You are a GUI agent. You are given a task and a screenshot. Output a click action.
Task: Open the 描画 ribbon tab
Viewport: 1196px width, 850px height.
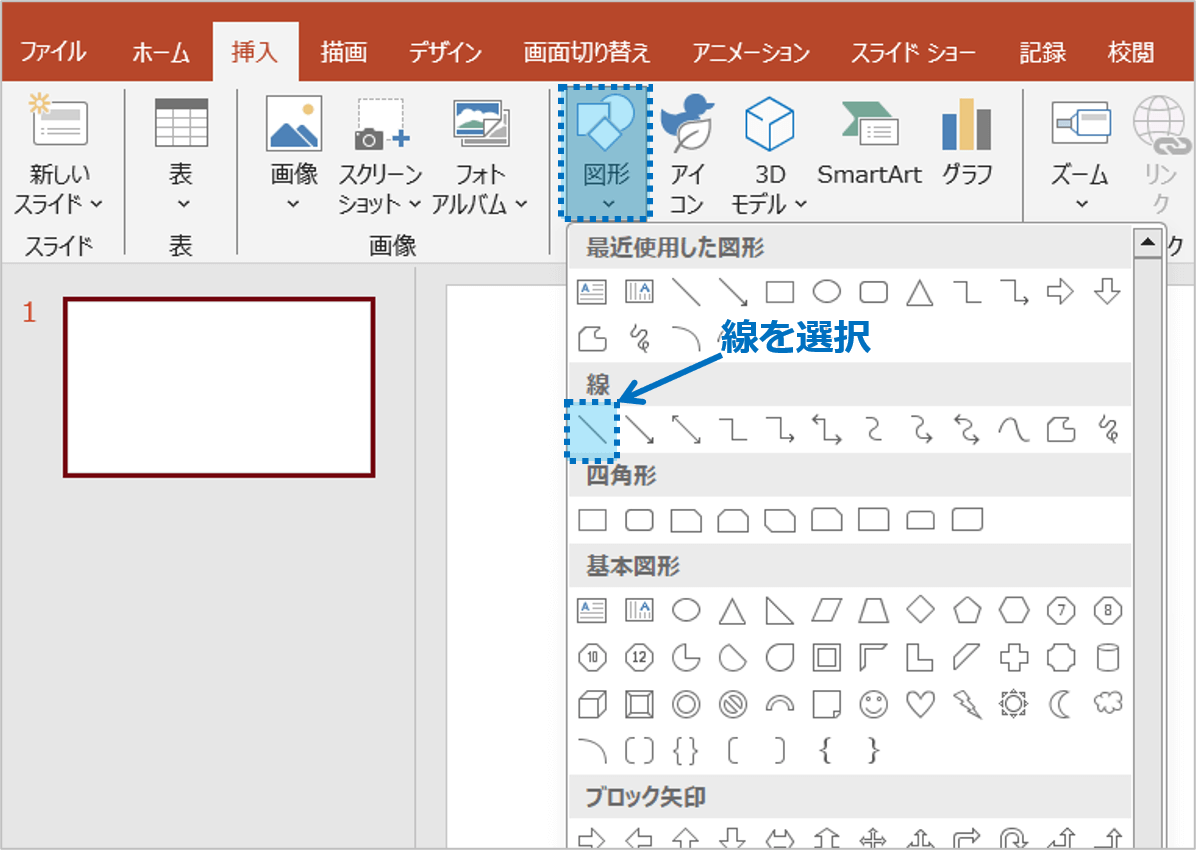click(x=343, y=52)
